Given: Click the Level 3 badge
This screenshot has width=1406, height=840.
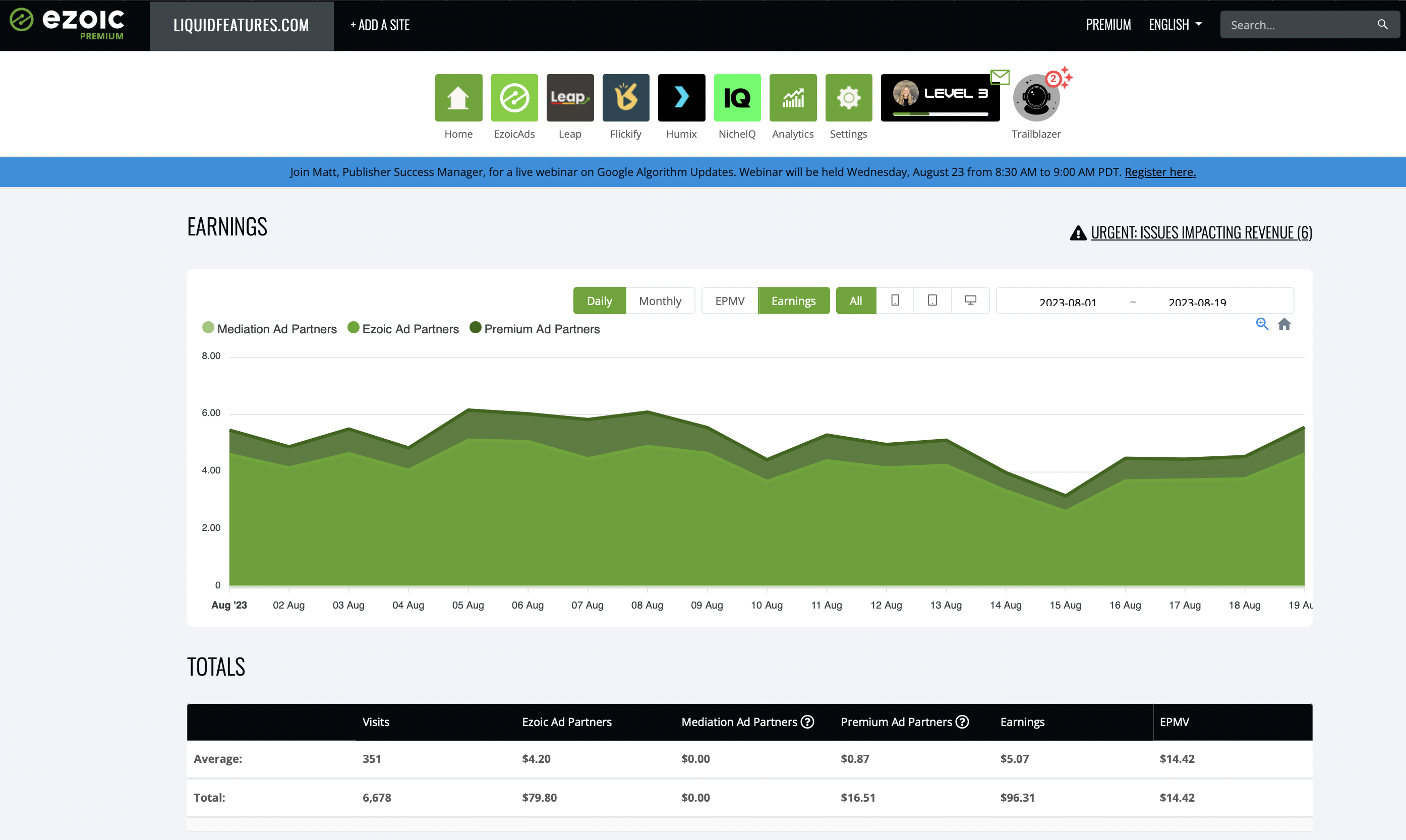Looking at the screenshot, I should 940,97.
